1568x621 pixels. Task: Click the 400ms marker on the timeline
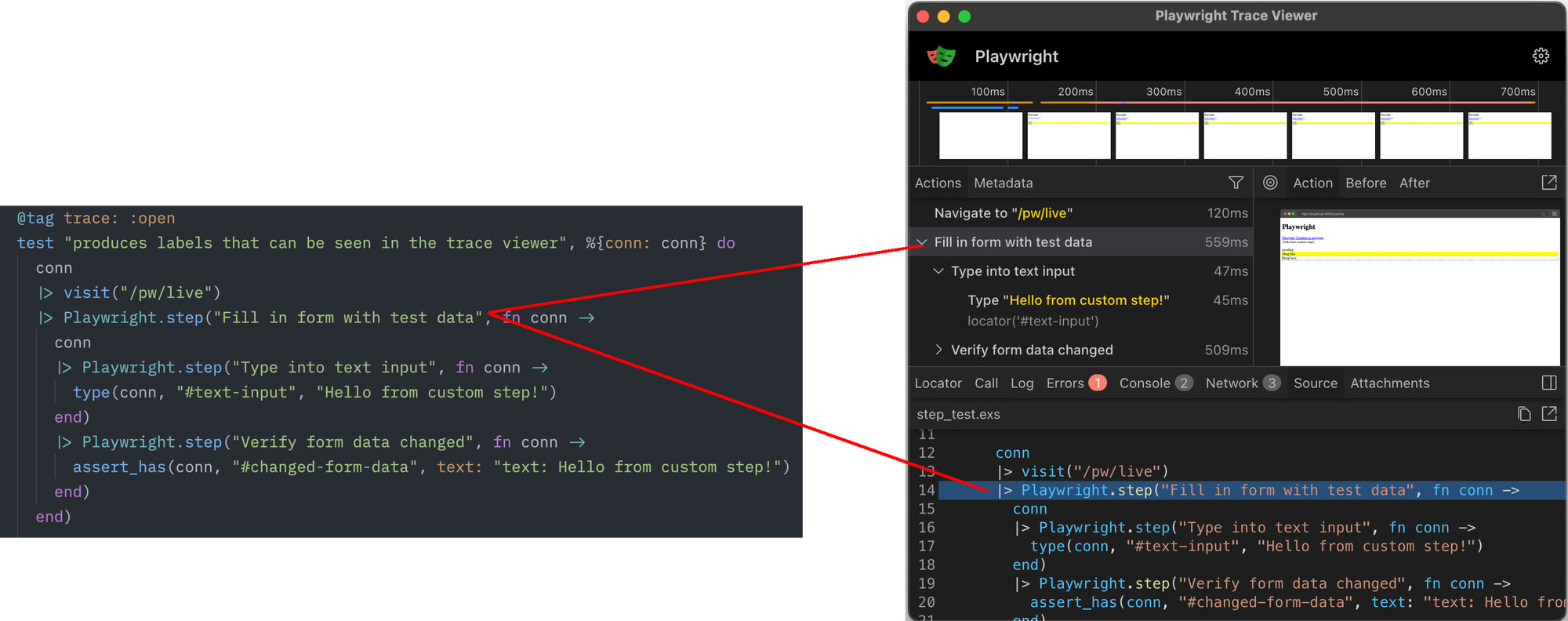1251,92
